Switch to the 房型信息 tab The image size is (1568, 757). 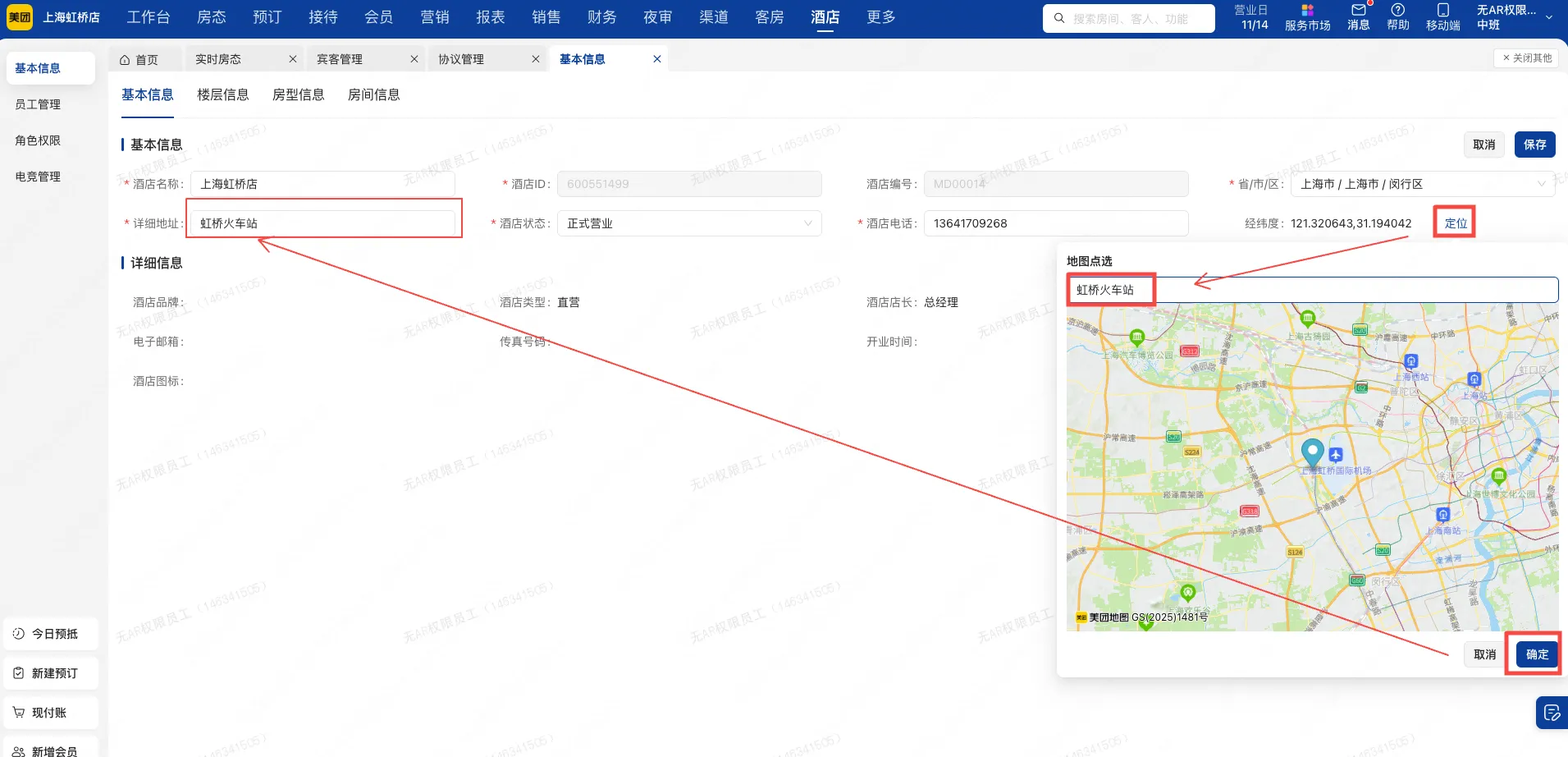pos(298,94)
